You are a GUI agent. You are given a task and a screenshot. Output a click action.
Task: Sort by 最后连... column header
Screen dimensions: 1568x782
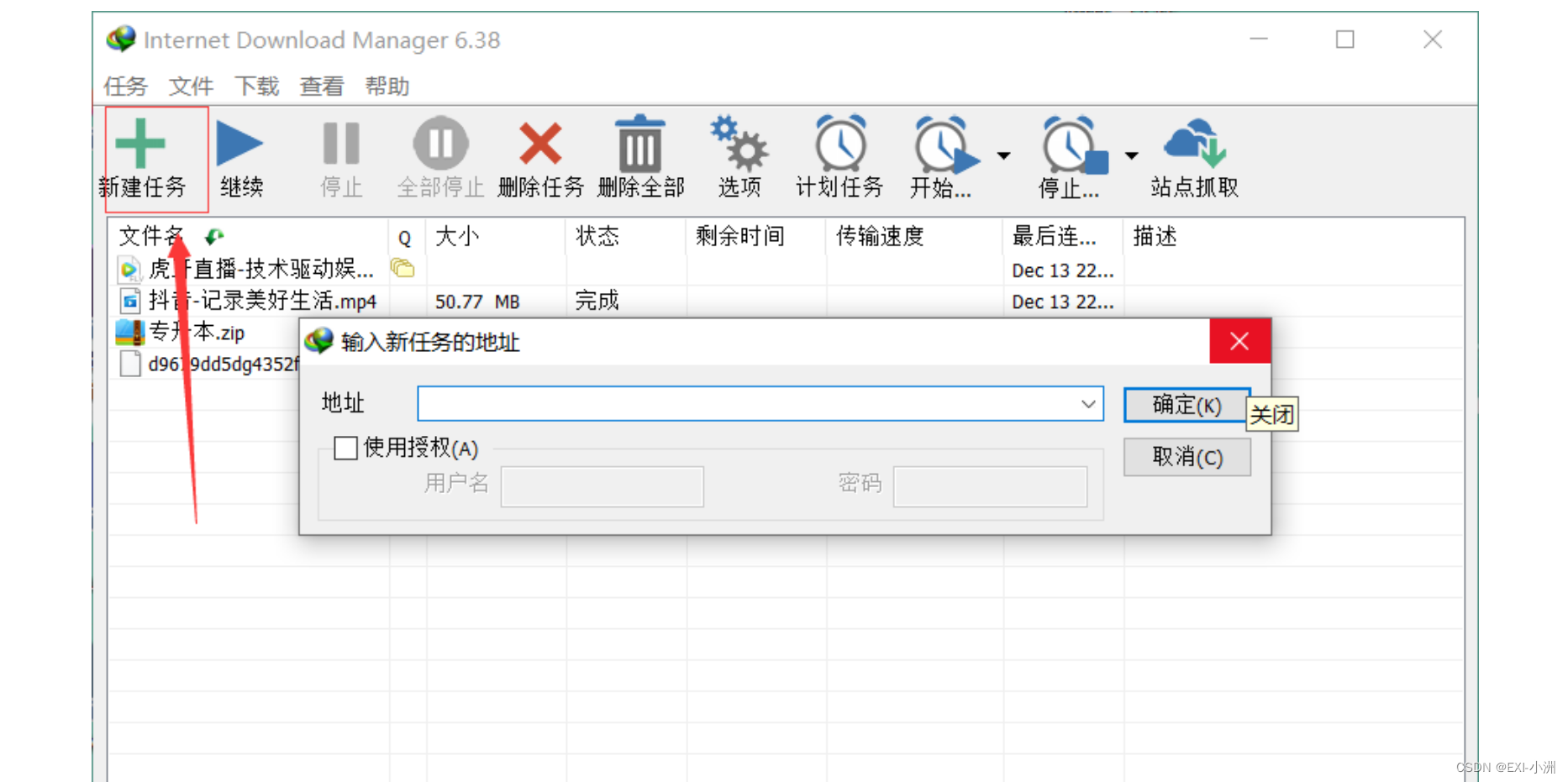1063,237
